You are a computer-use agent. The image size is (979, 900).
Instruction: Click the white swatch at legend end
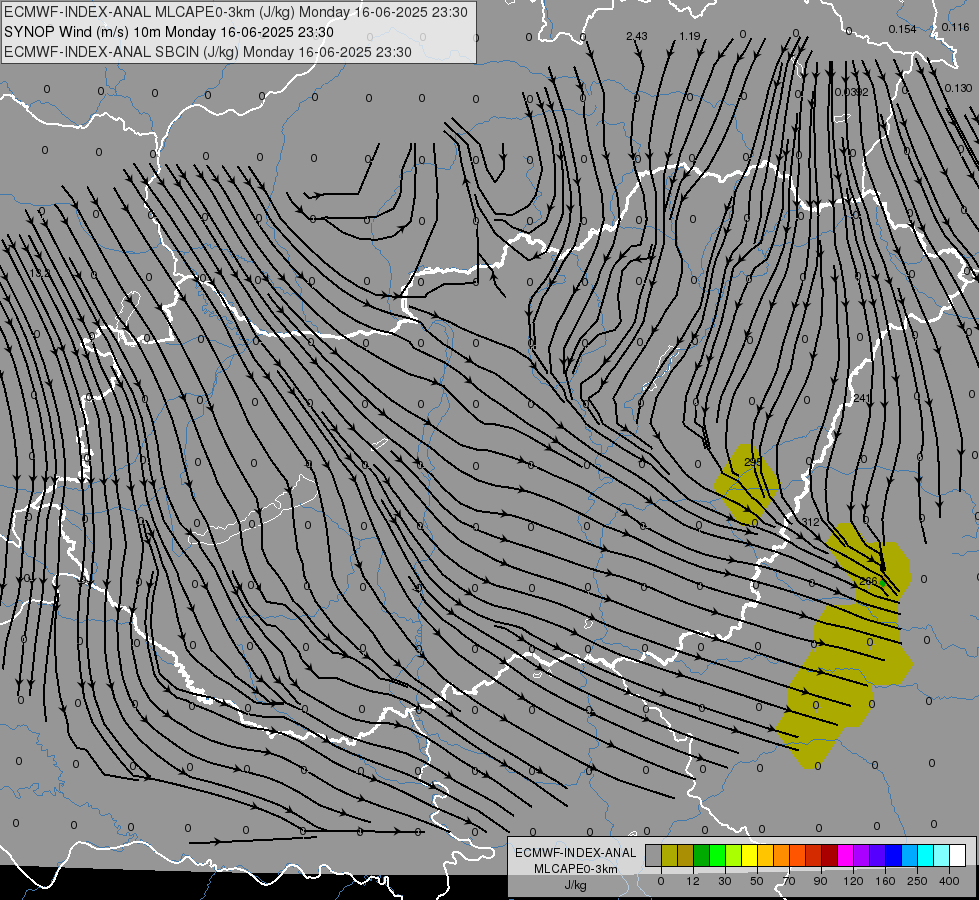coord(958,855)
